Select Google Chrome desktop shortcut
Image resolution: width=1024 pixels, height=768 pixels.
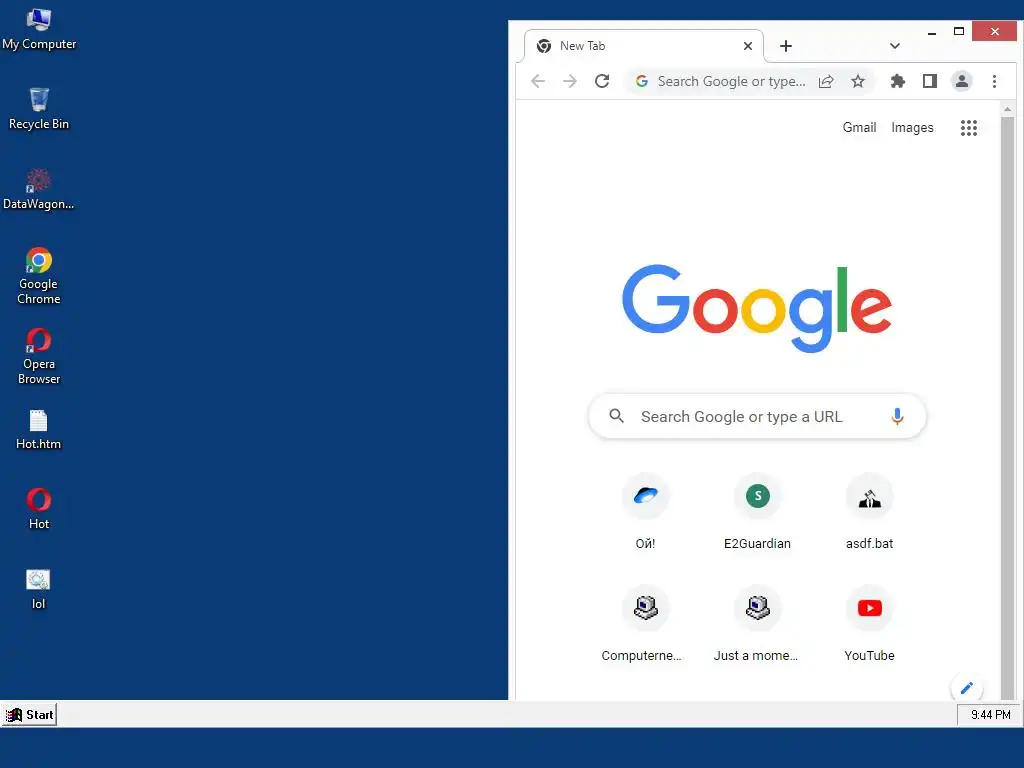point(39,276)
